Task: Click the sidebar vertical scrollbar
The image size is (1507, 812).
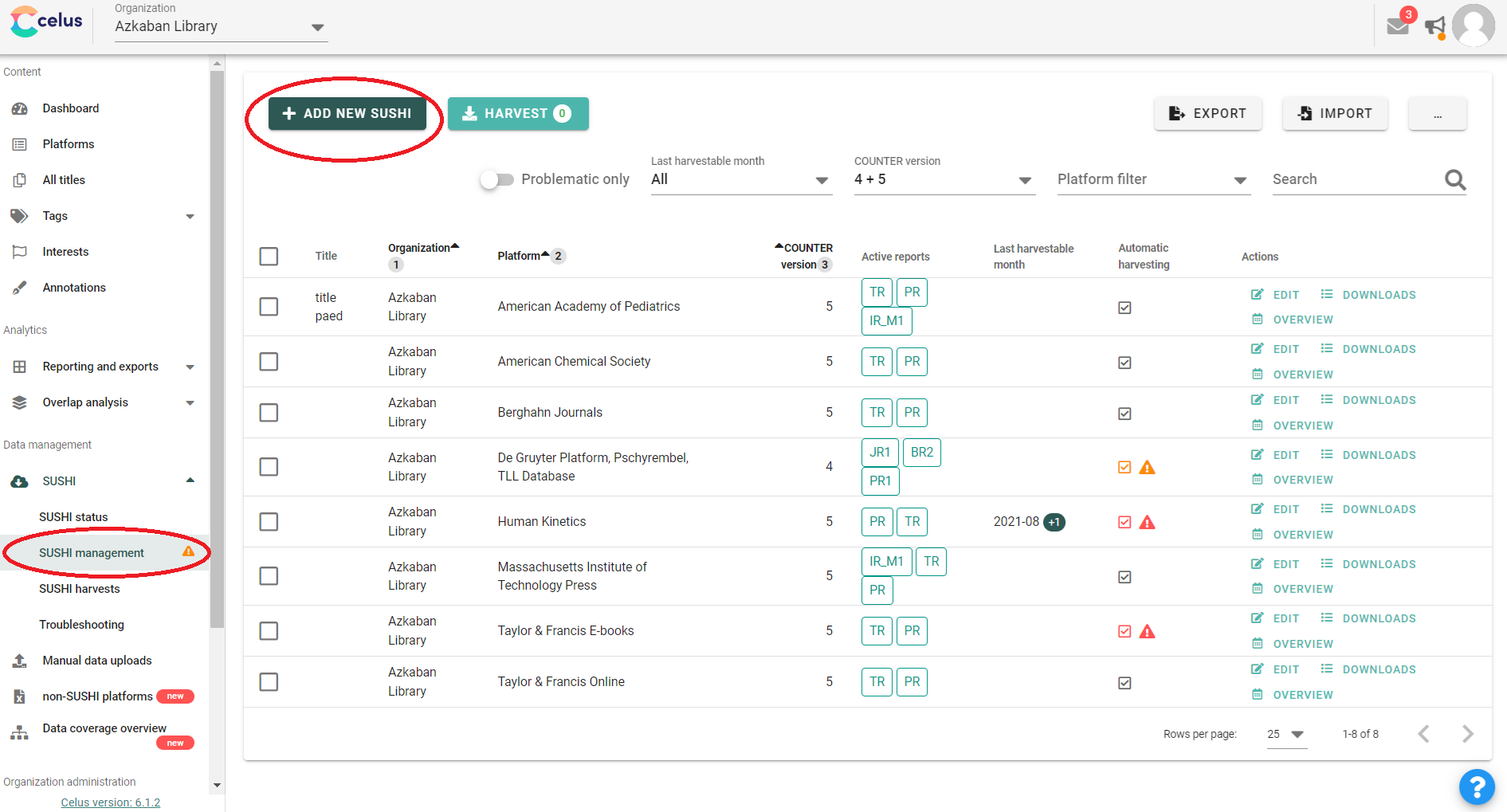Action: click(x=217, y=351)
